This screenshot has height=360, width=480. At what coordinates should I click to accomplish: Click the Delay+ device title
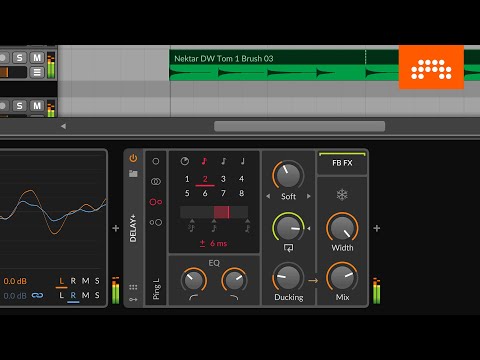[x=133, y=228]
